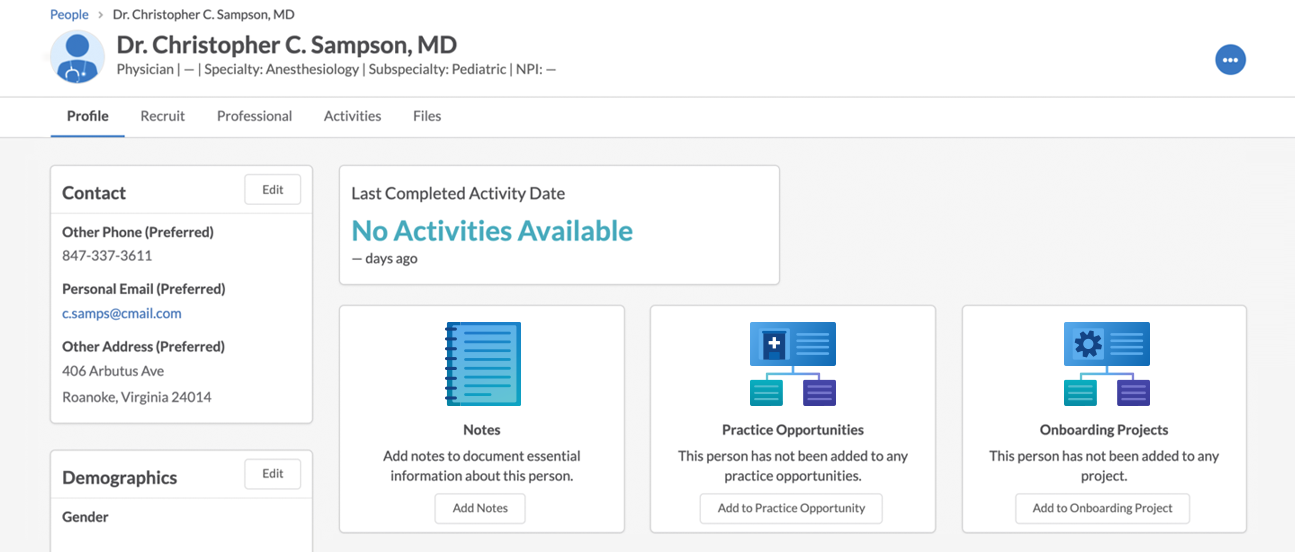The height and width of the screenshot is (552, 1295).
Task: Click Add to Onboarding Project button
Action: [1102, 508]
